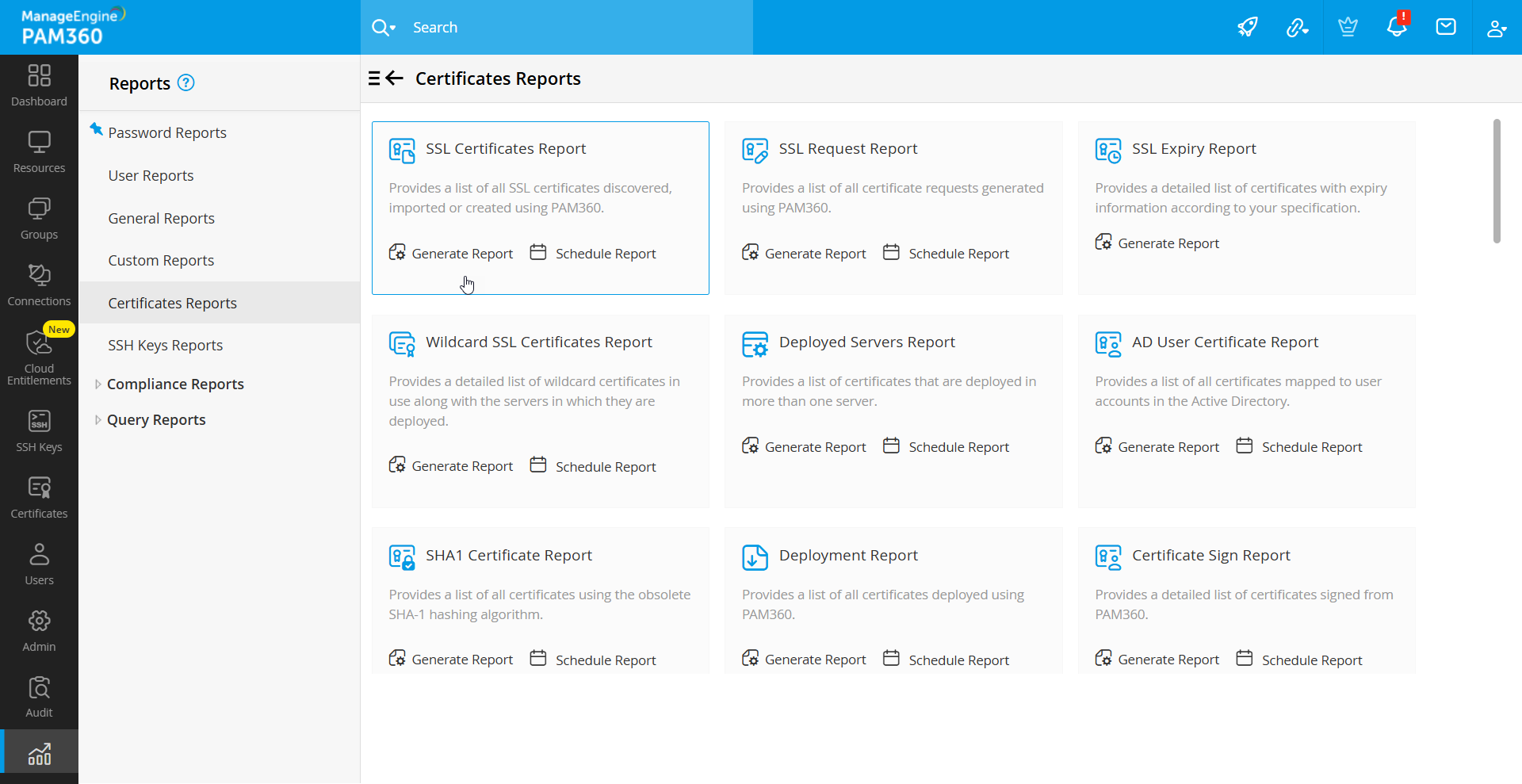The image size is (1522, 784).
Task: Expand the Compliance Reports section
Action: [175, 384]
